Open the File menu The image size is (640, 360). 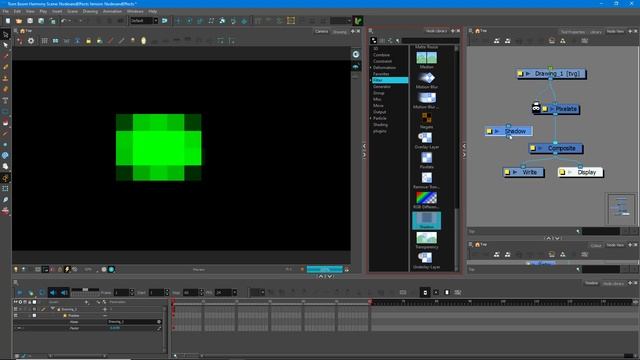point(6,11)
